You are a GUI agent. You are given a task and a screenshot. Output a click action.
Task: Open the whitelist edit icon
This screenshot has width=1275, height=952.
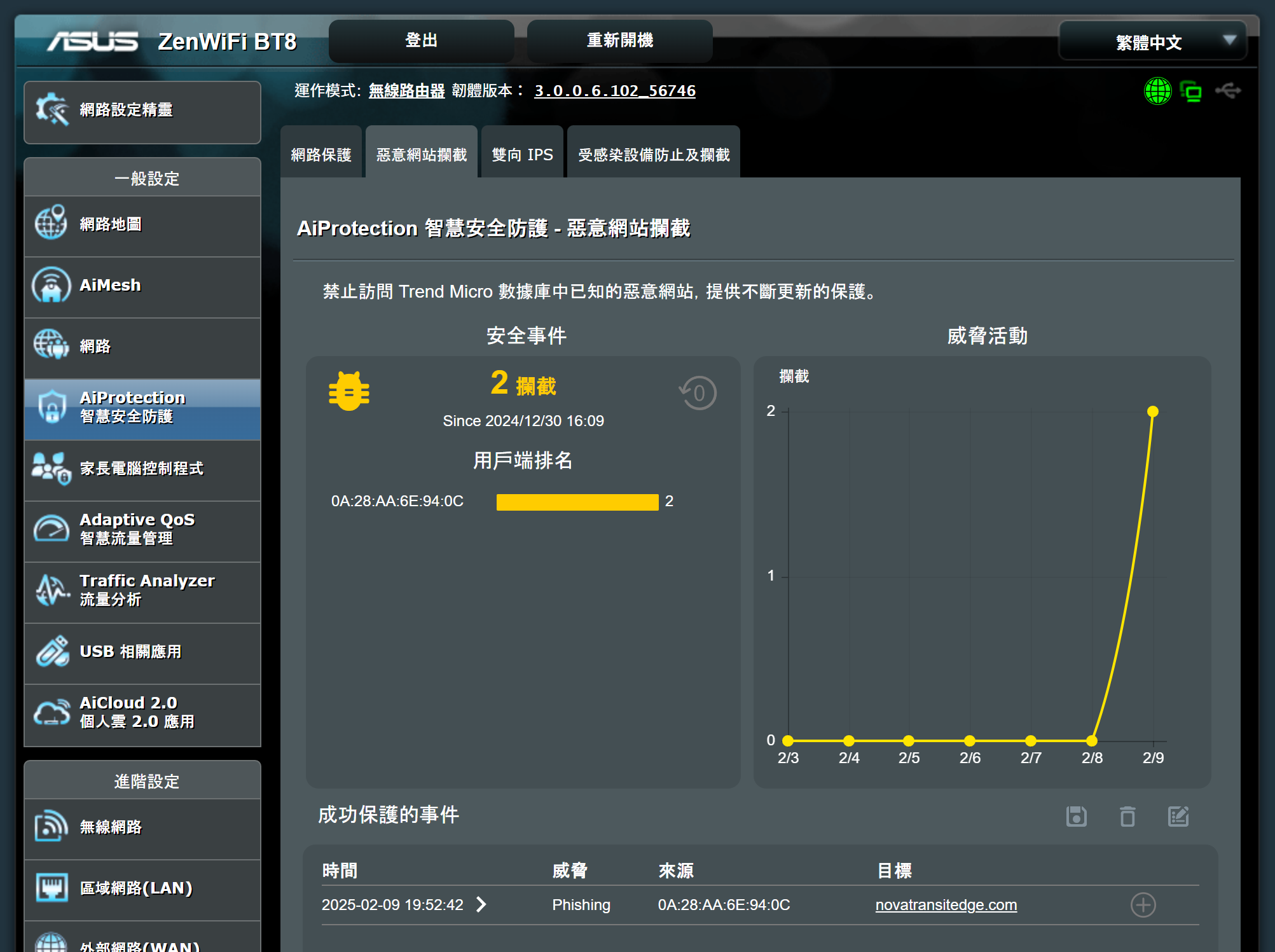1178,816
